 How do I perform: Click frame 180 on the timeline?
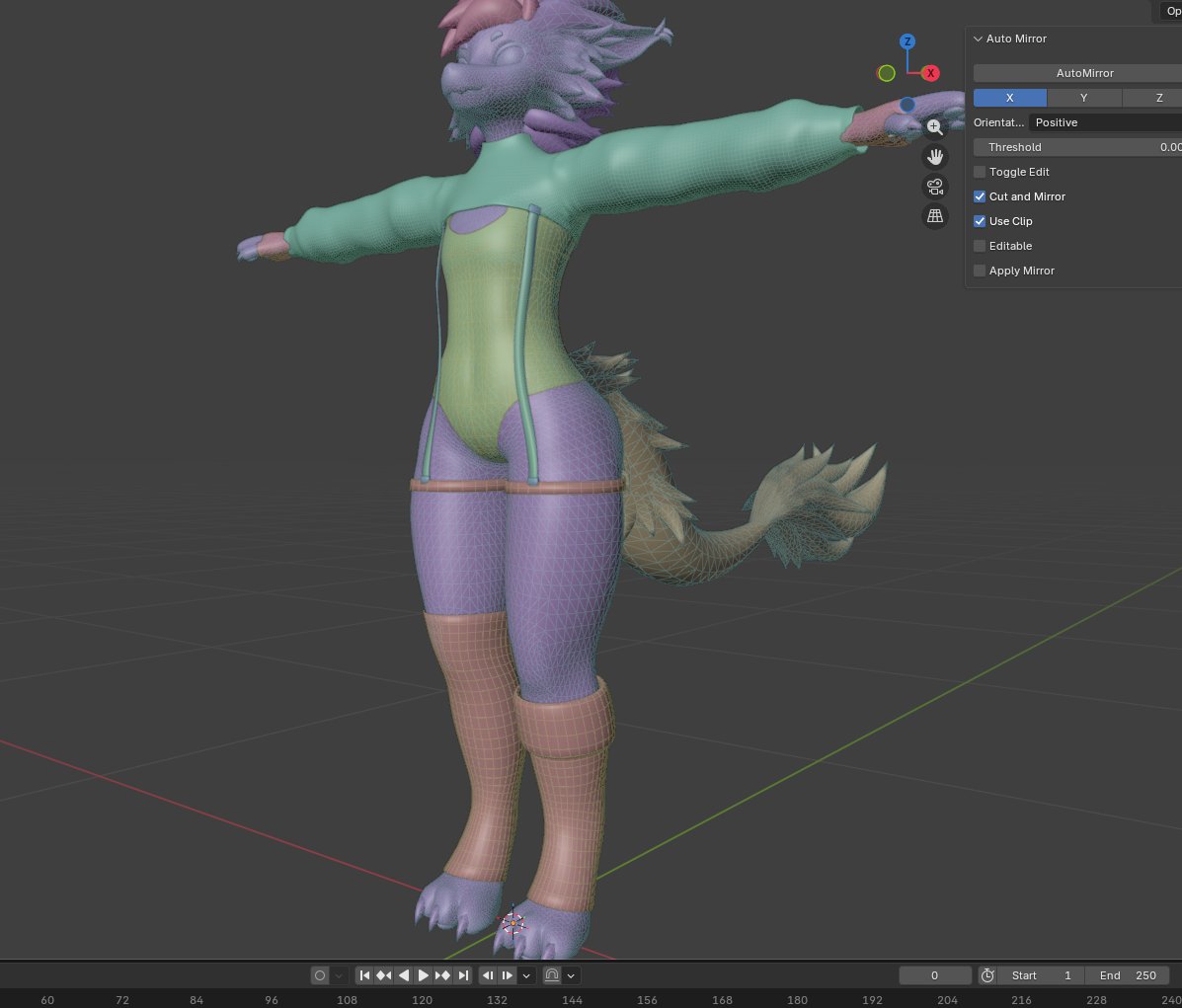click(x=797, y=1000)
